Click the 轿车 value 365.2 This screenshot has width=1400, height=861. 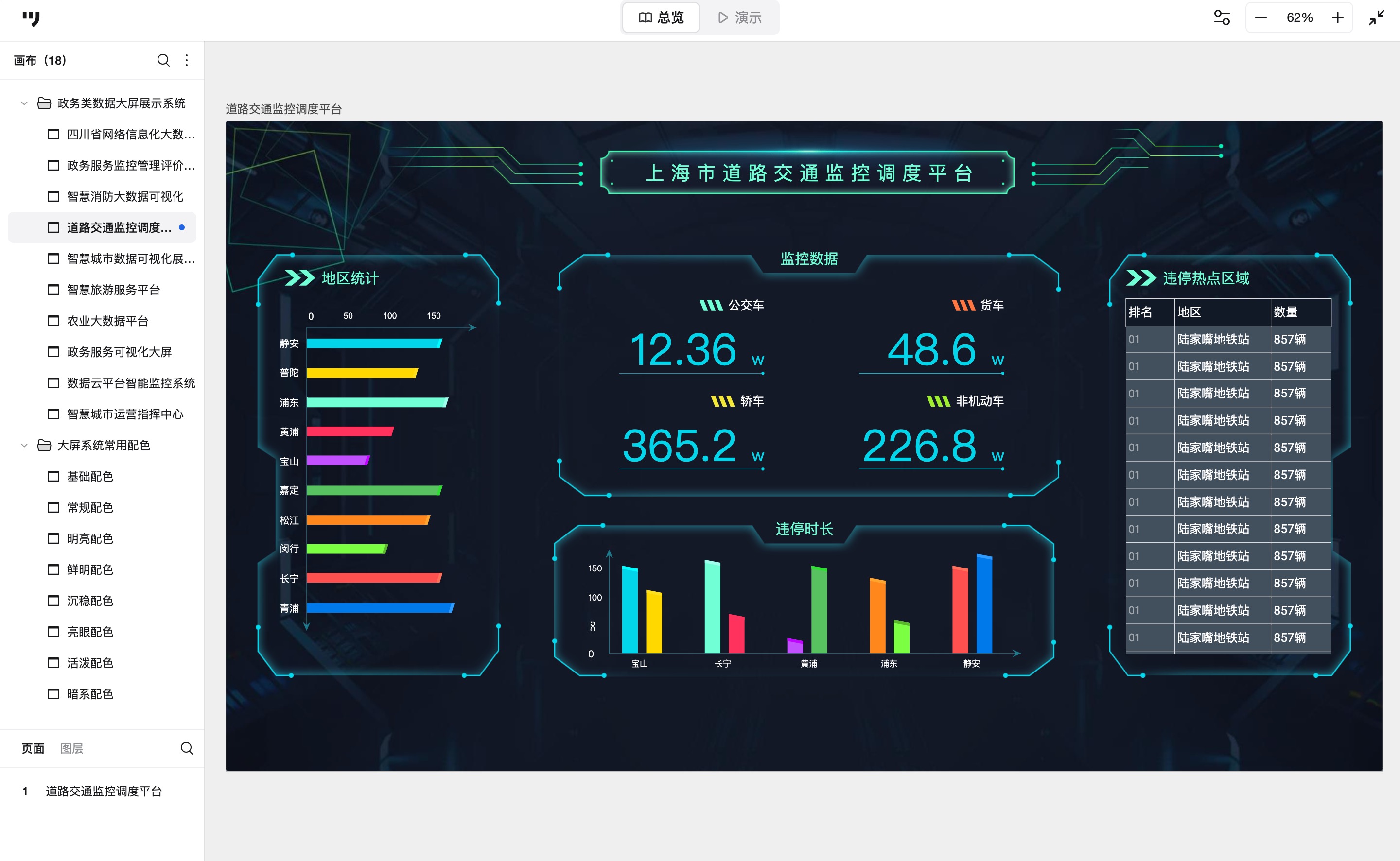coord(680,445)
